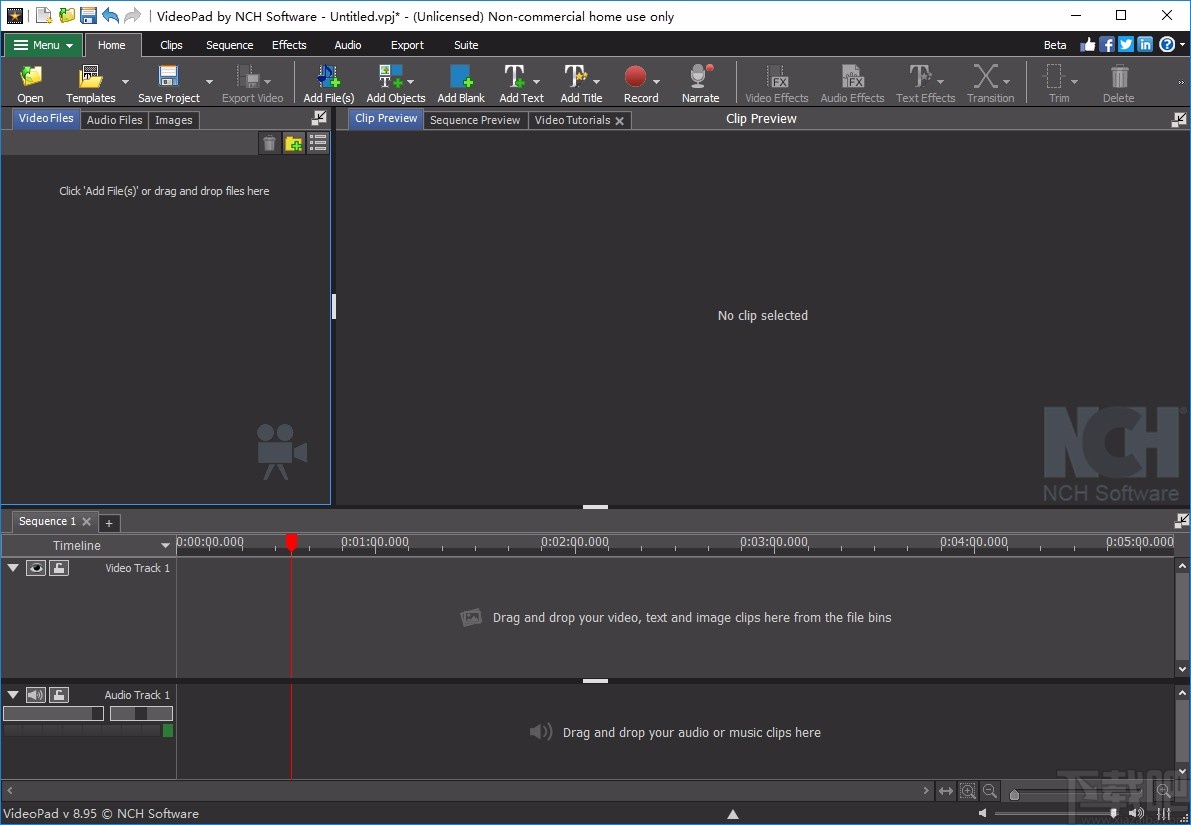The width and height of the screenshot is (1191, 825).
Task: Click the timeline zoom out magnifier icon
Action: tap(990, 791)
